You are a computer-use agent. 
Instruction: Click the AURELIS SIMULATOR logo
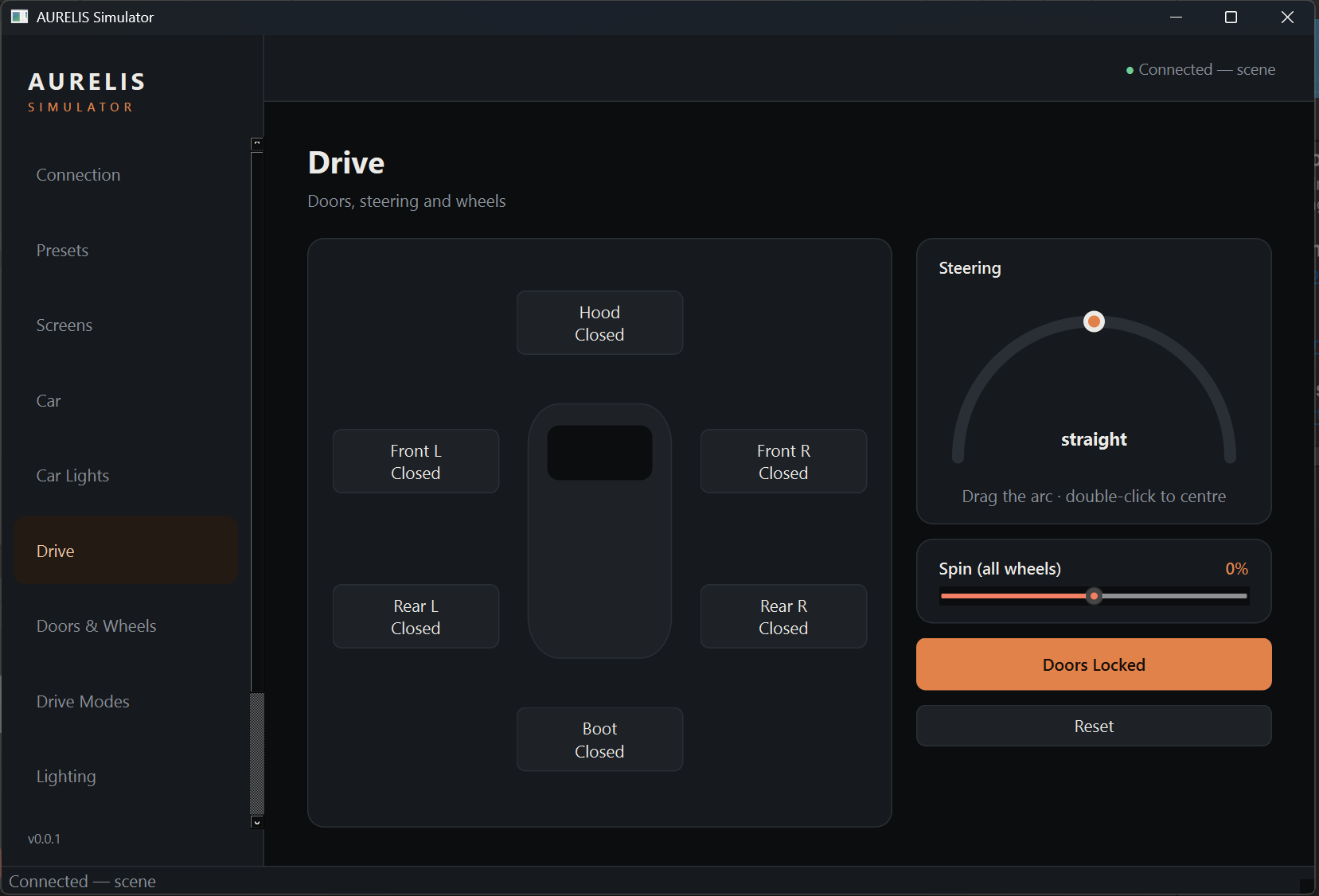[87, 92]
